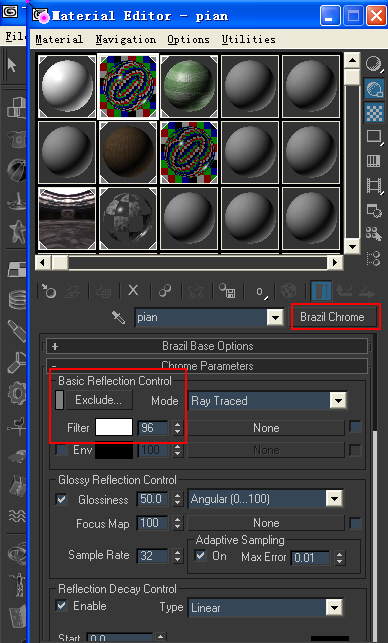Screen dimensions: 388x643
Task: Click Get Material icon in toolbar
Action: point(49,291)
